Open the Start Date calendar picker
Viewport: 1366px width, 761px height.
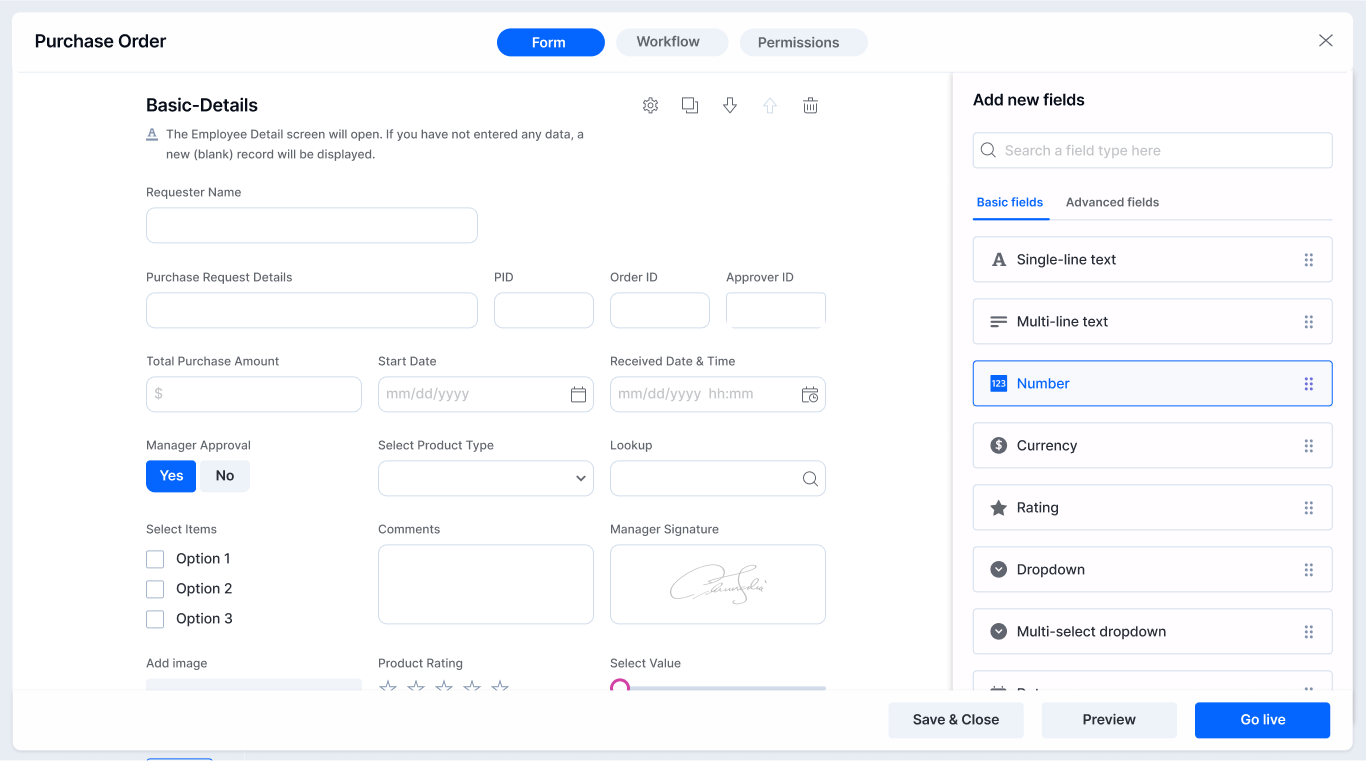pyautogui.click(x=578, y=395)
